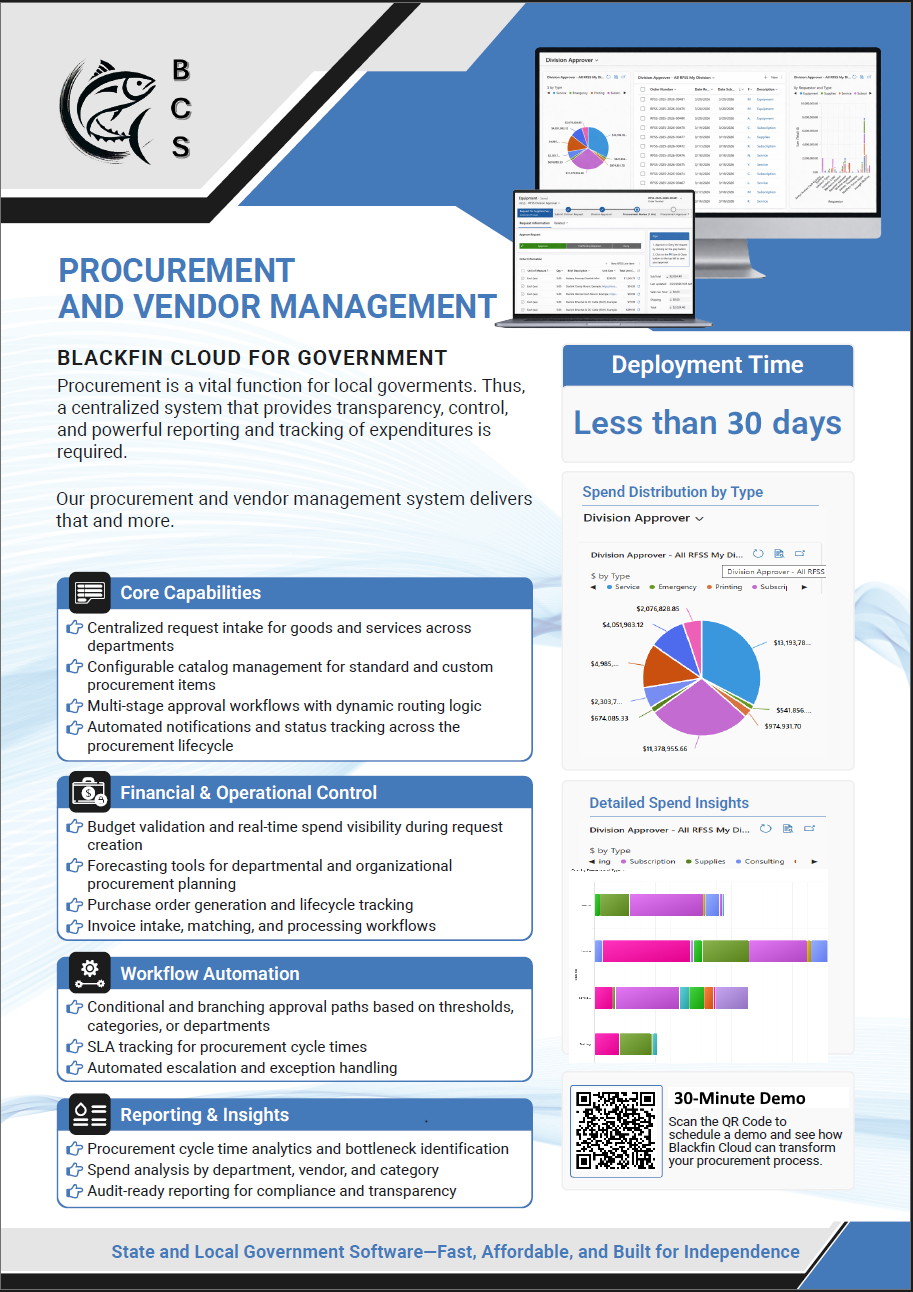Click hand bullet beside Configurable catalog management
This screenshot has width=913, height=1292.
coord(74,667)
